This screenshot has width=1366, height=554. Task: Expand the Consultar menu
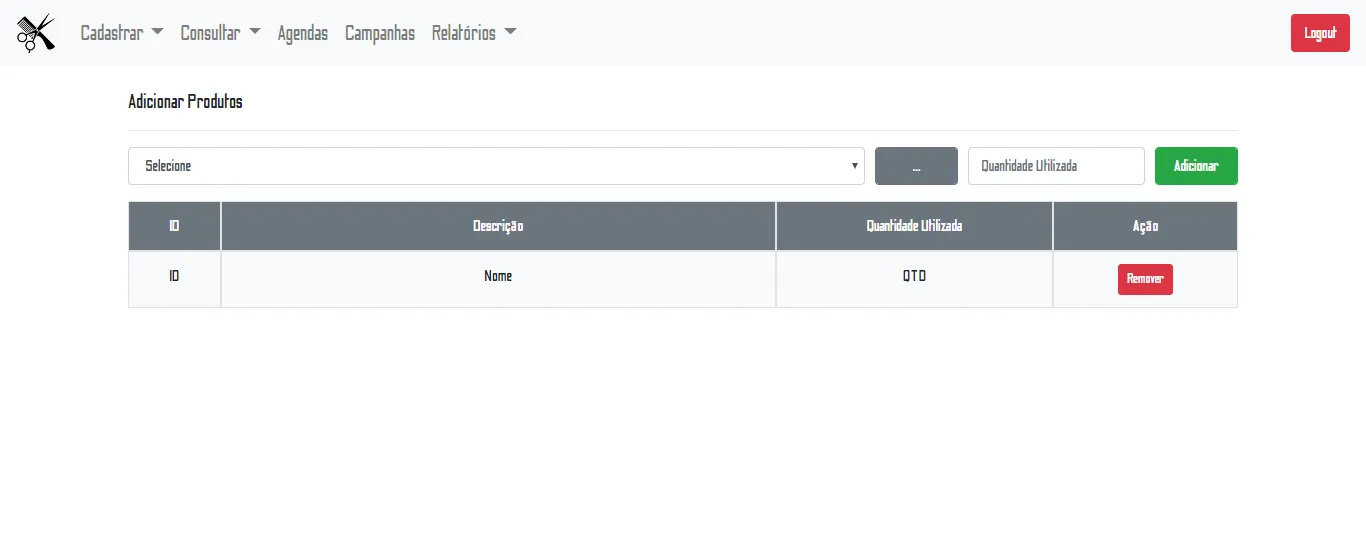220,33
